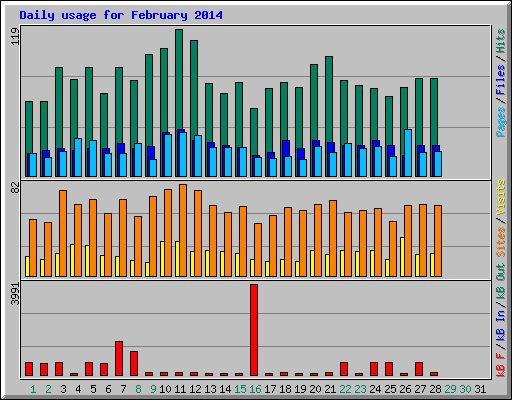The image size is (512, 400).
Task: Click day label 4 on x-axis
Action: point(78,389)
